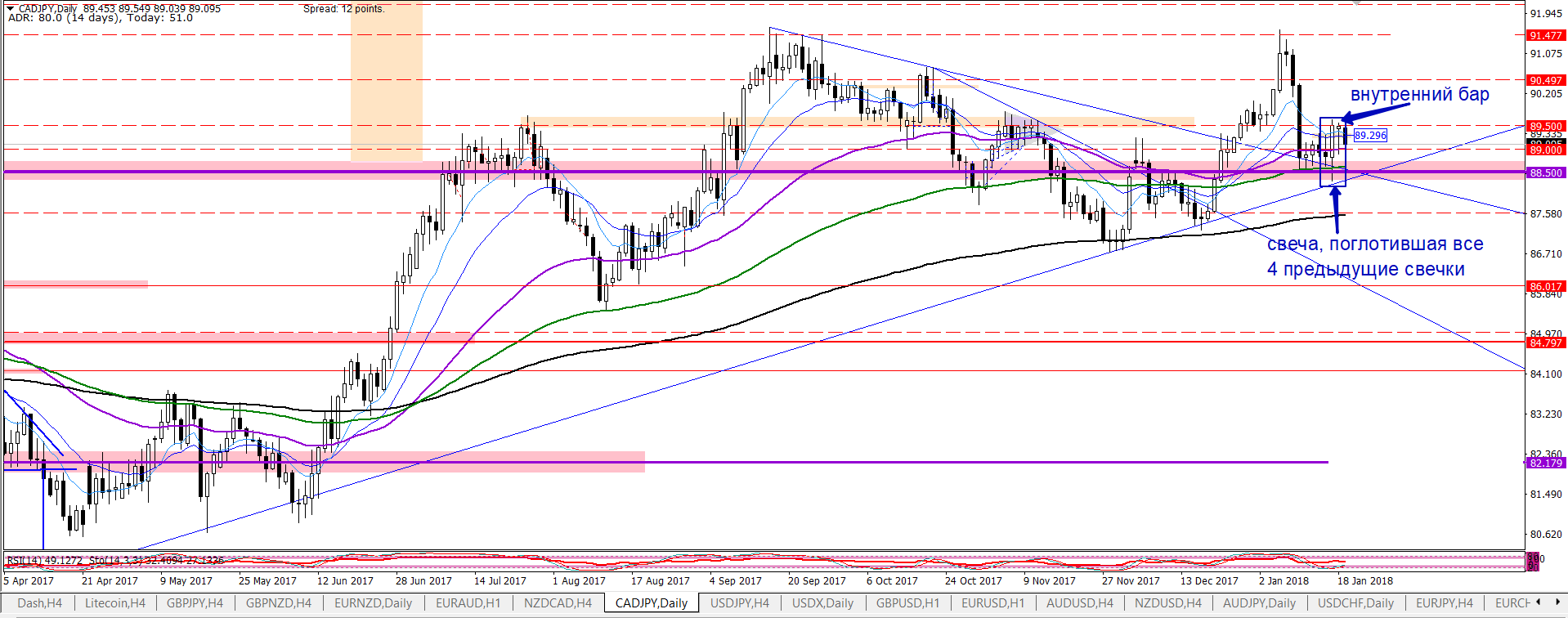Click the 91.477 red price label

click(1546, 35)
